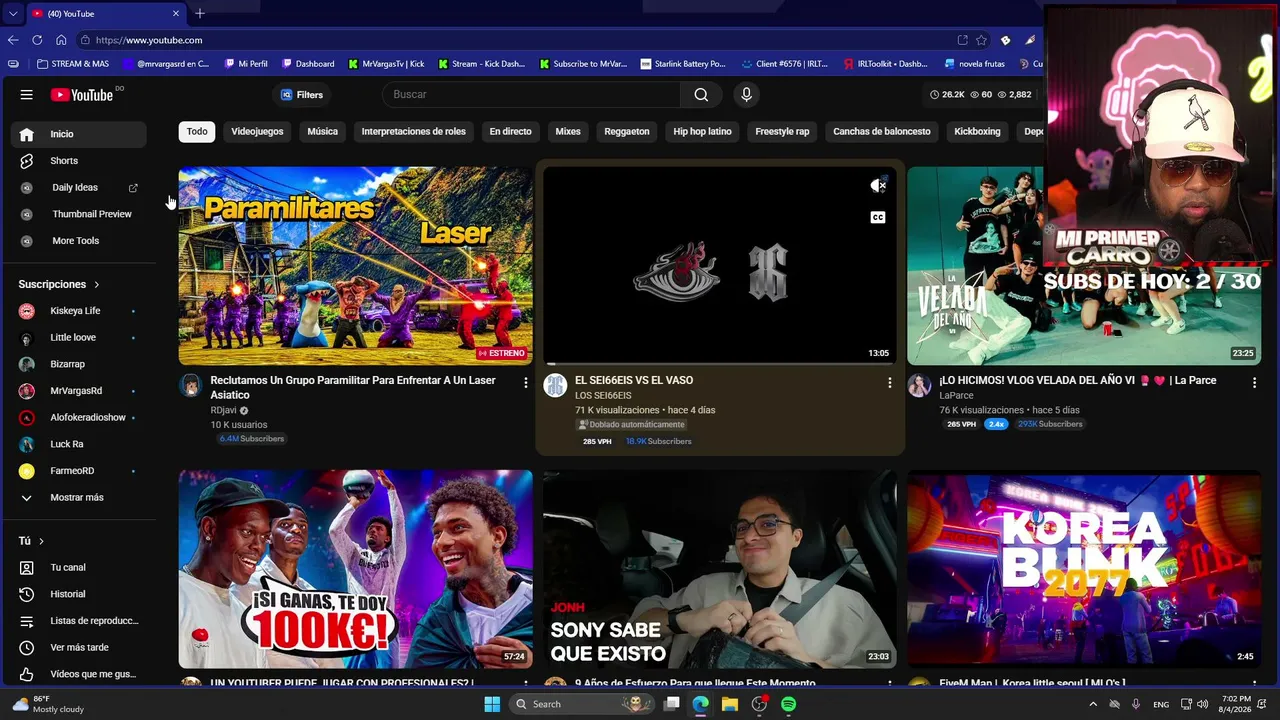The height and width of the screenshot is (720, 1280).
Task: Open the tab search dropdown arrow
Action: click(12, 14)
